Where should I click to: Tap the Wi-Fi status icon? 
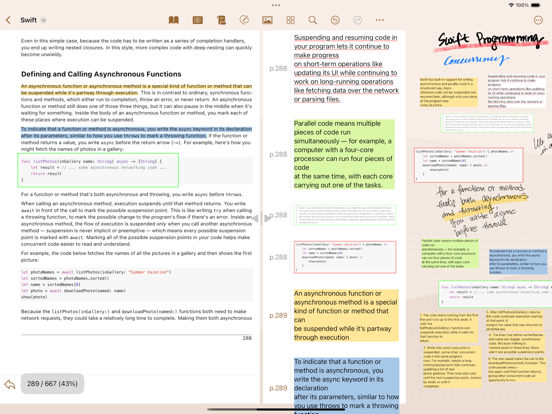511,5
